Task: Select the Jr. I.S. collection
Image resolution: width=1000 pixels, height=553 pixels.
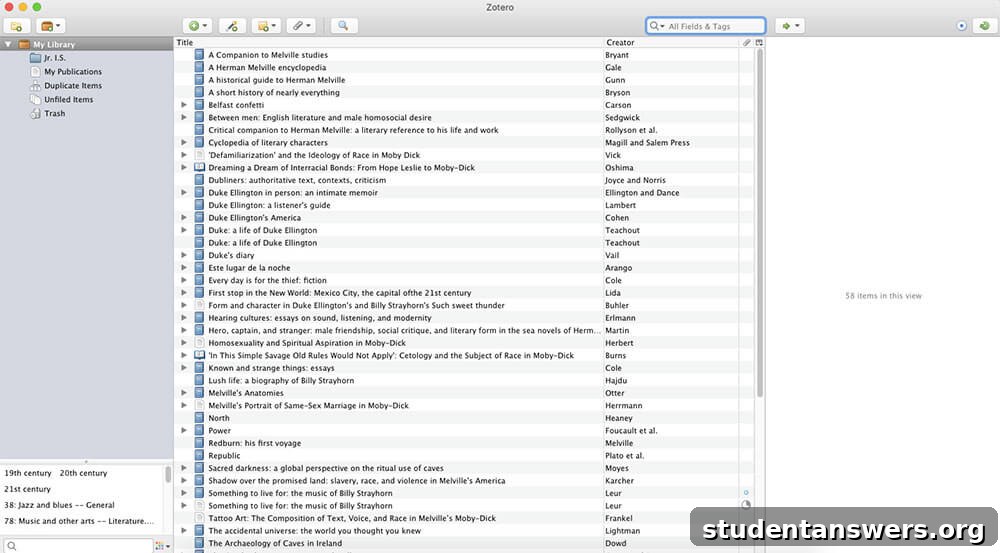Action: (x=54, y=58)
